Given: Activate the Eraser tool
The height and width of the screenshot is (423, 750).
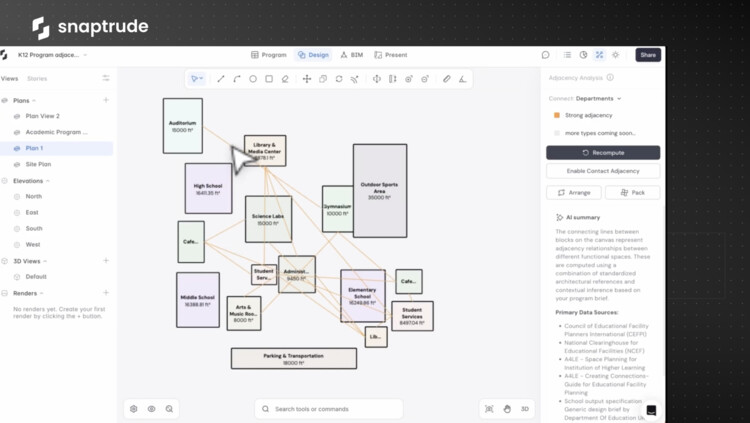Looking at the screenshot, I should coord(285,79).
